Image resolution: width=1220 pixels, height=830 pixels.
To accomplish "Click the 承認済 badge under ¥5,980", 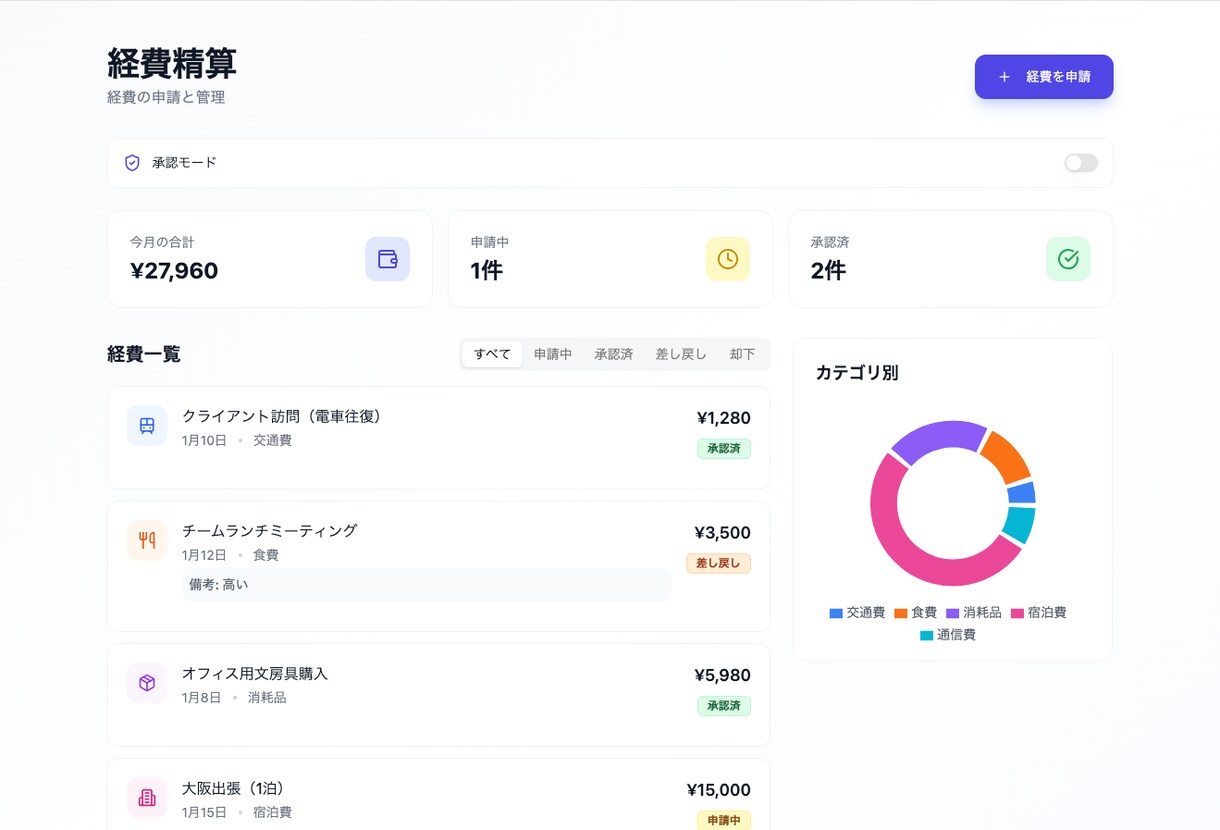I will (x=724, y=706).
